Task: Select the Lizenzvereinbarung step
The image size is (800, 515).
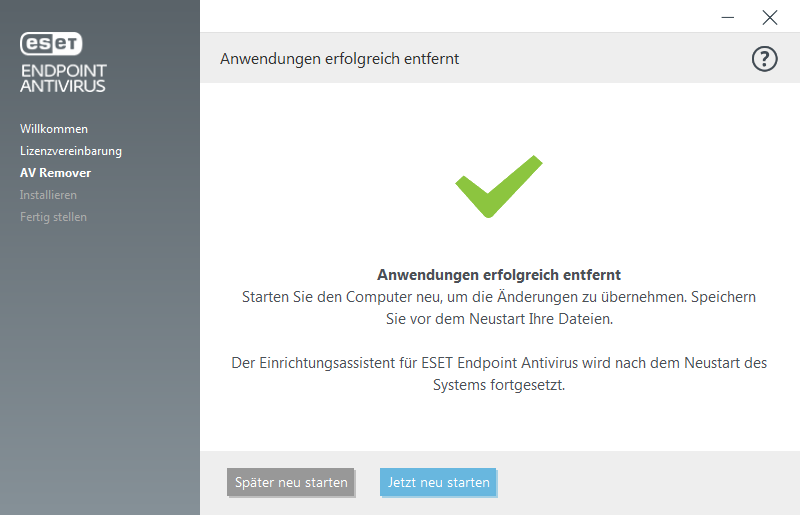Action: point(71,151)
